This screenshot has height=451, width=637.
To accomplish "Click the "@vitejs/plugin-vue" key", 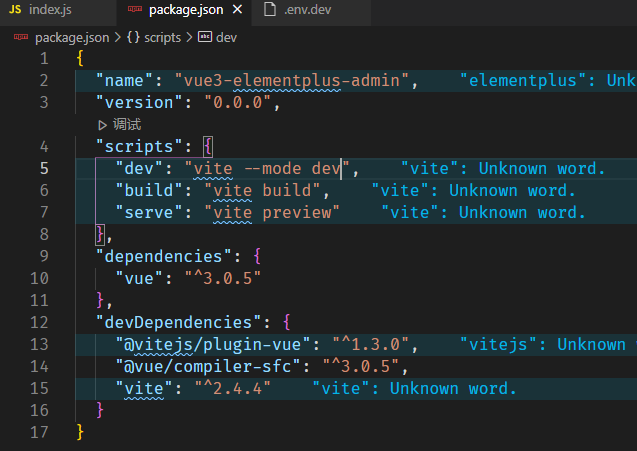I will [213, 345].
